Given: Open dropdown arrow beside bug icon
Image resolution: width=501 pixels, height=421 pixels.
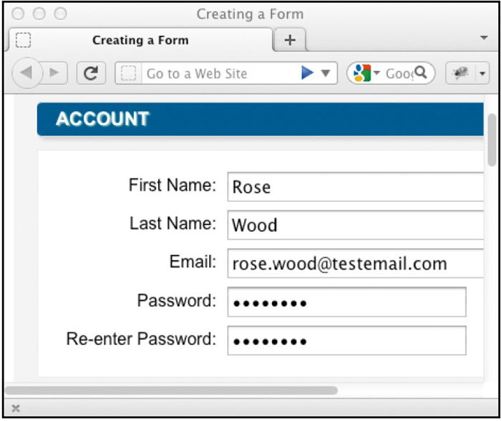Looking at the screenshot, I should [x=482, y=73].
